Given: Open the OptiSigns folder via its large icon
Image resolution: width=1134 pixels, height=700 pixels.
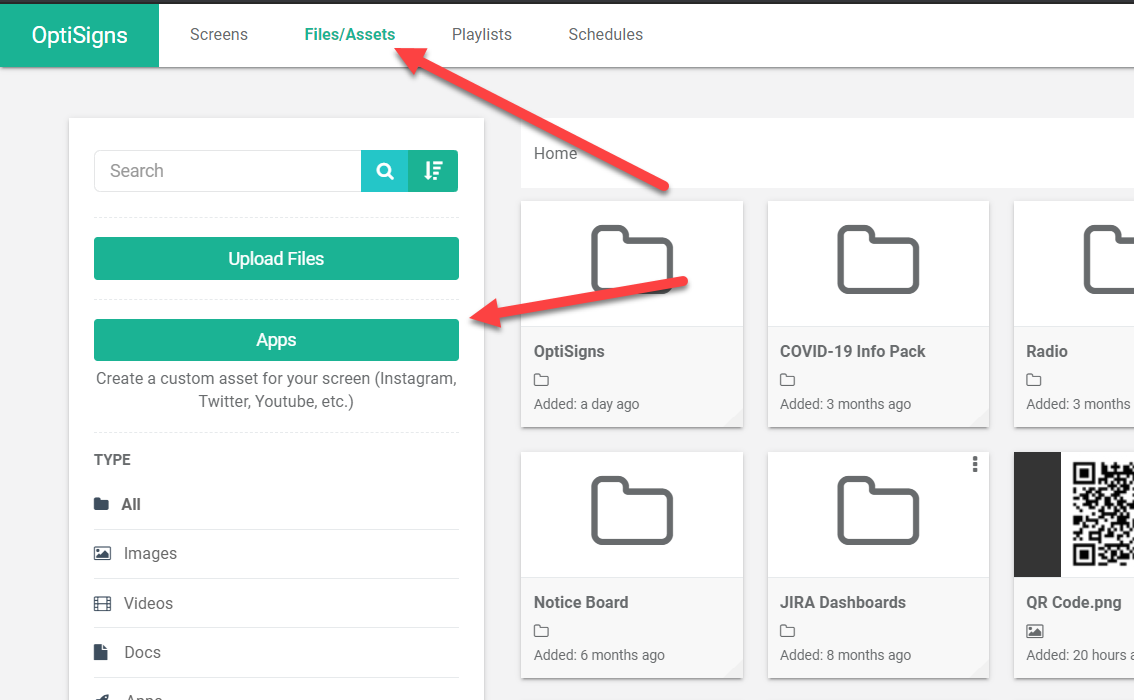Looking at the screenshot, I should pyautogui.click(x=632, y=260).
